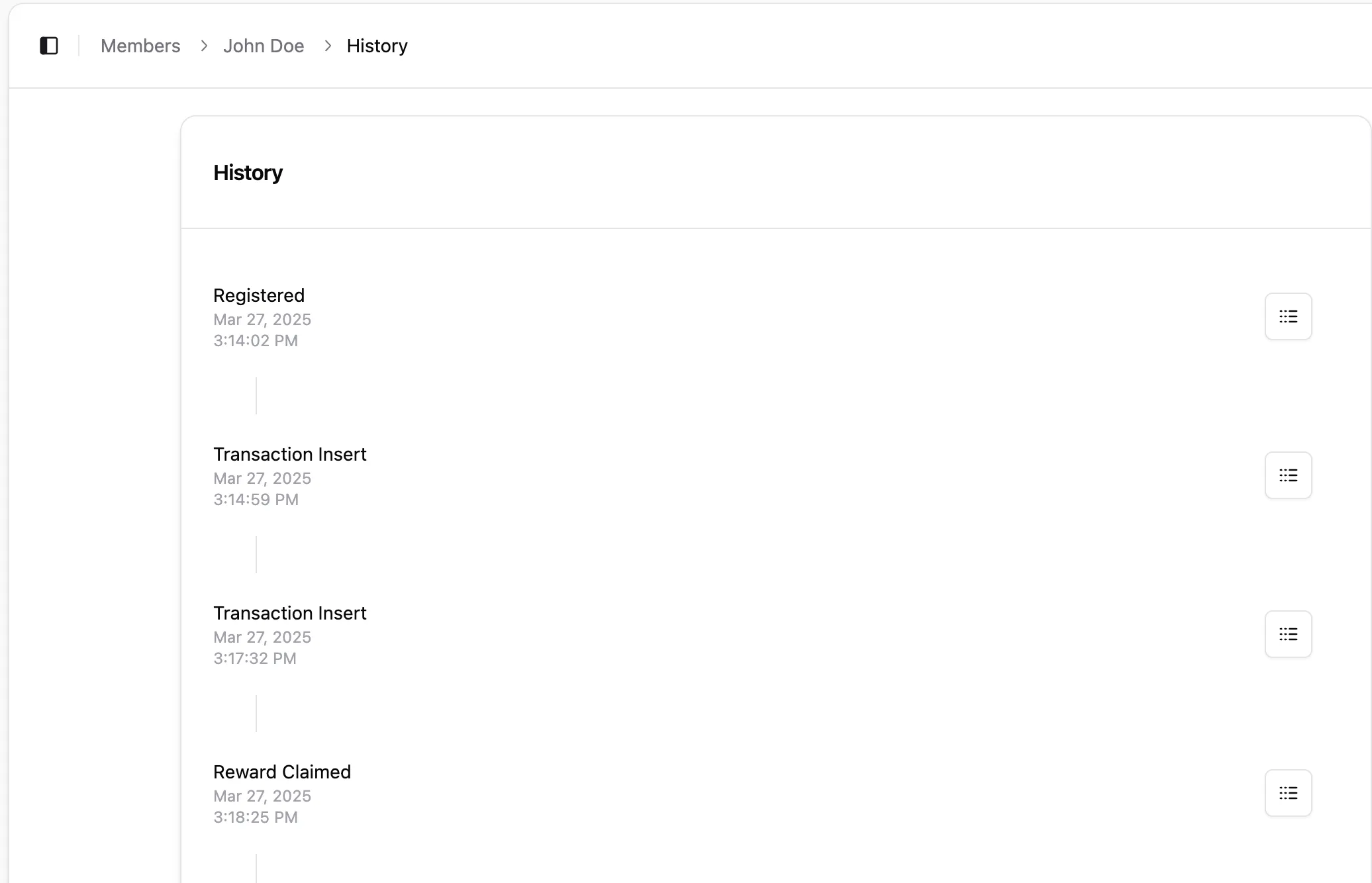1372x883 pixels.
Task: Open details icon for Reward Claimed entry
Action: coord(1288,793)
